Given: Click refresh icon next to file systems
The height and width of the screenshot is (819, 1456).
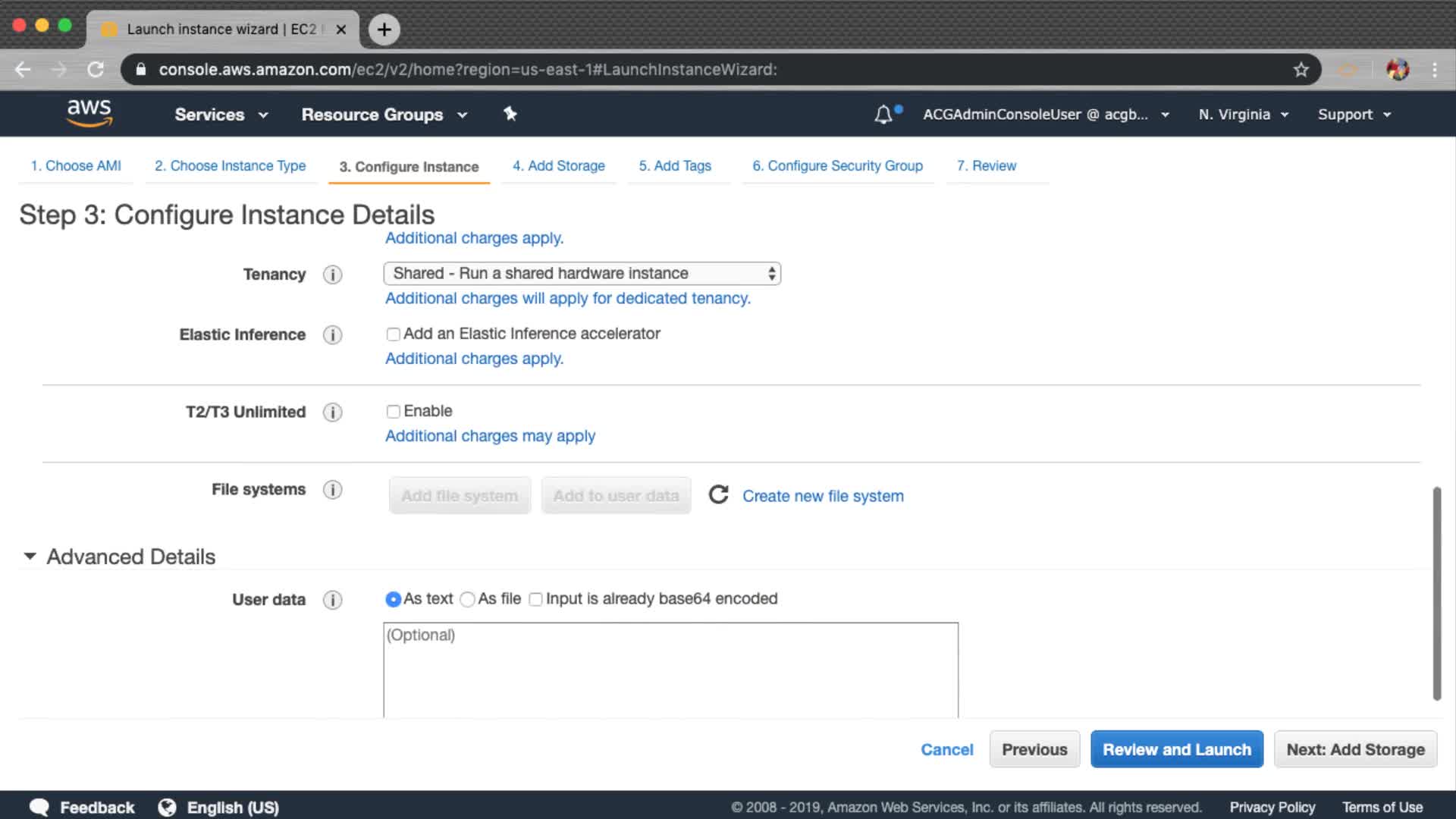Looking at the screenshot, I should pyautogui.click(x=718, y=495).
